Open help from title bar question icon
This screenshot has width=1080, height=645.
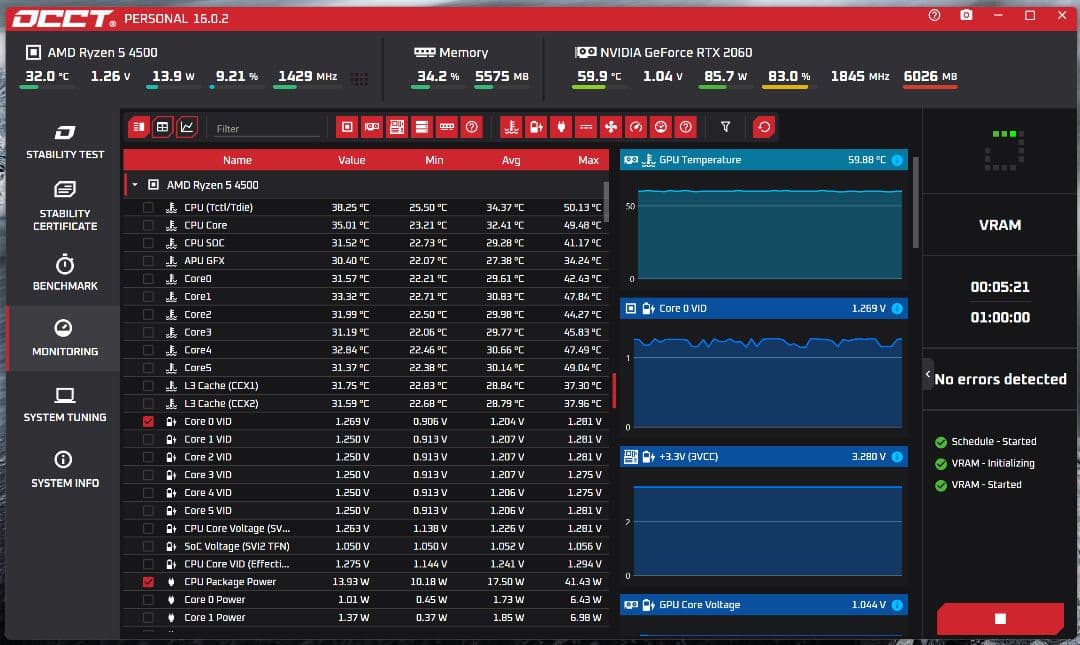tap(934, 15)
